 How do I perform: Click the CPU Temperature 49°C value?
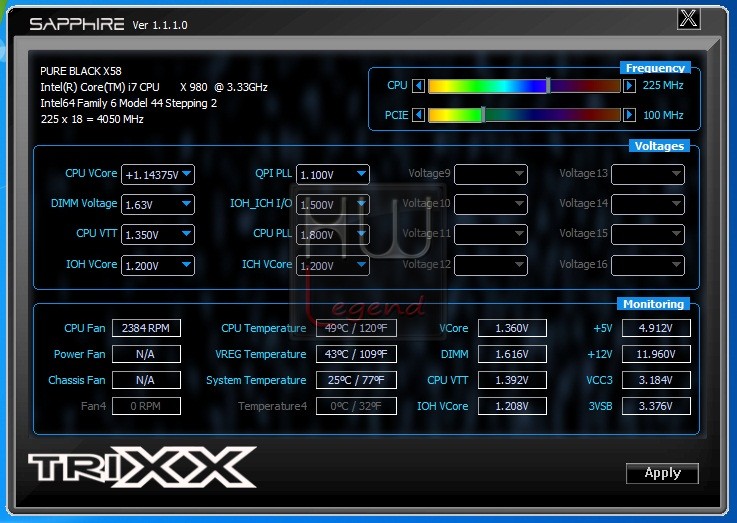pyautogui.click(x=356, y=328)
